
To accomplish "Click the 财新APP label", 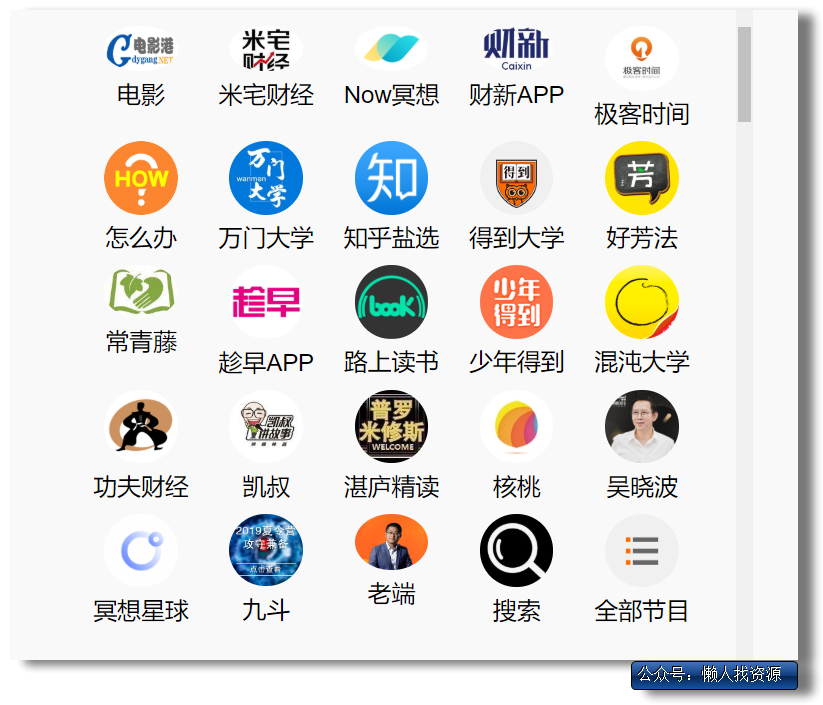I will point(516,95).
